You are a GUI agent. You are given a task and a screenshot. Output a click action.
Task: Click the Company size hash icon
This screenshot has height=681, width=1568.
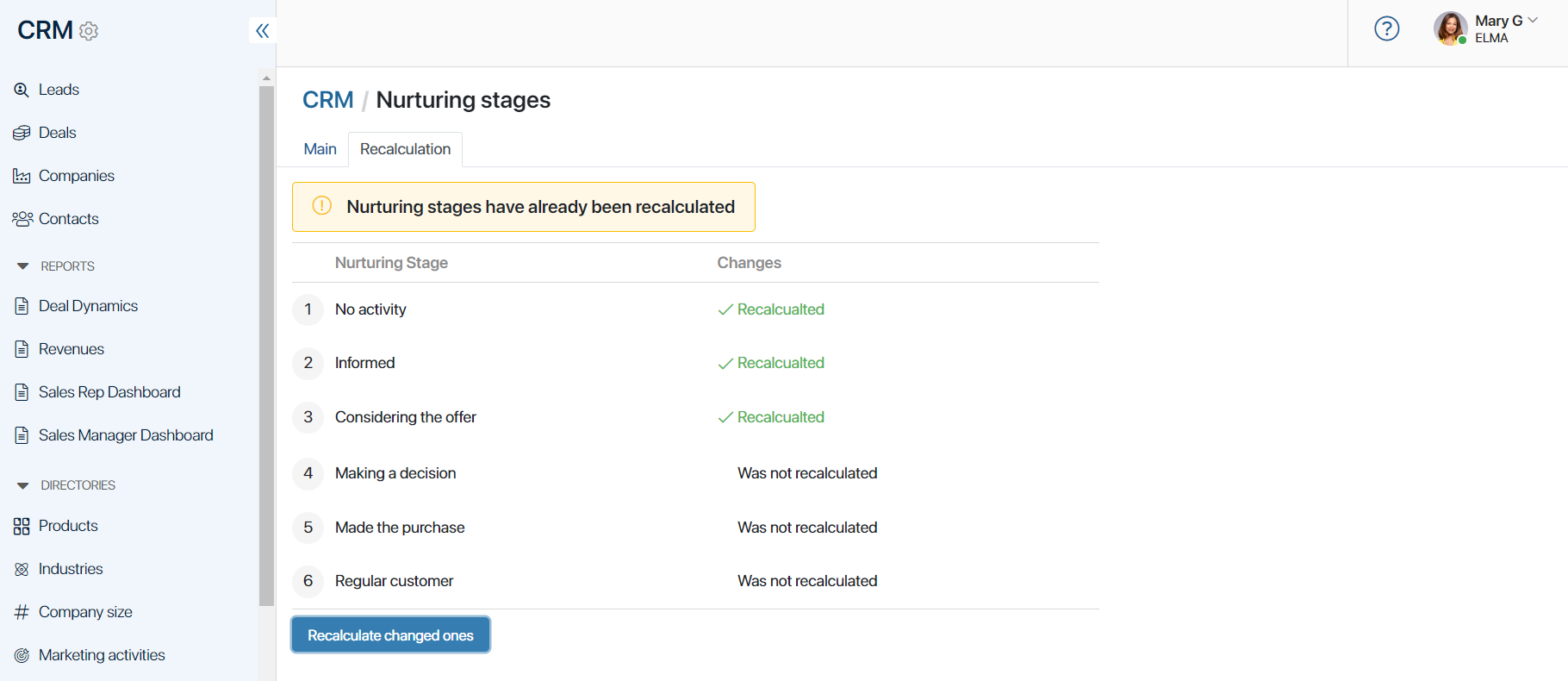[x=22, y=612]
